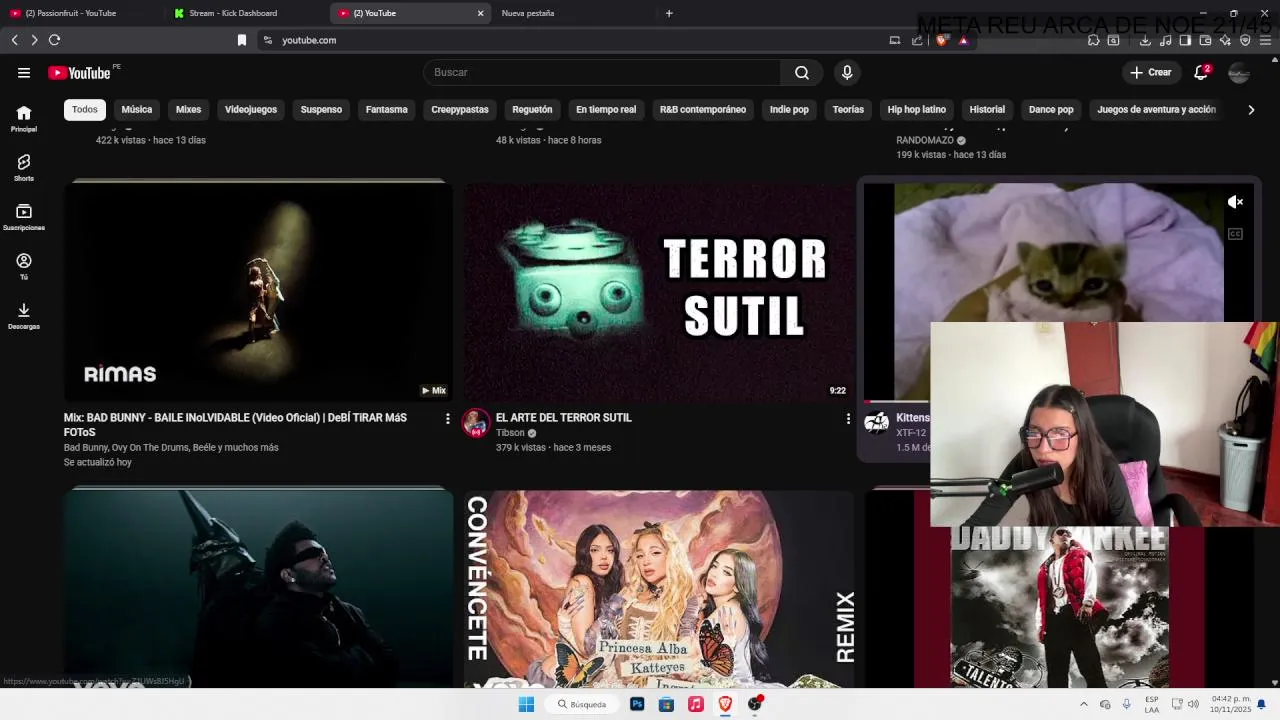Open the BAD BUNNY BAILE INoLVIDABLE mix title

point(235,424)
